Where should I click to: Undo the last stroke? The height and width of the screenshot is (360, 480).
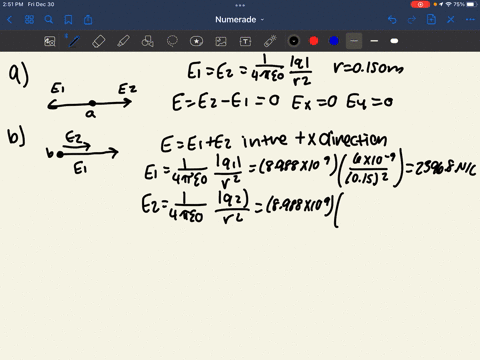(392, 20)
